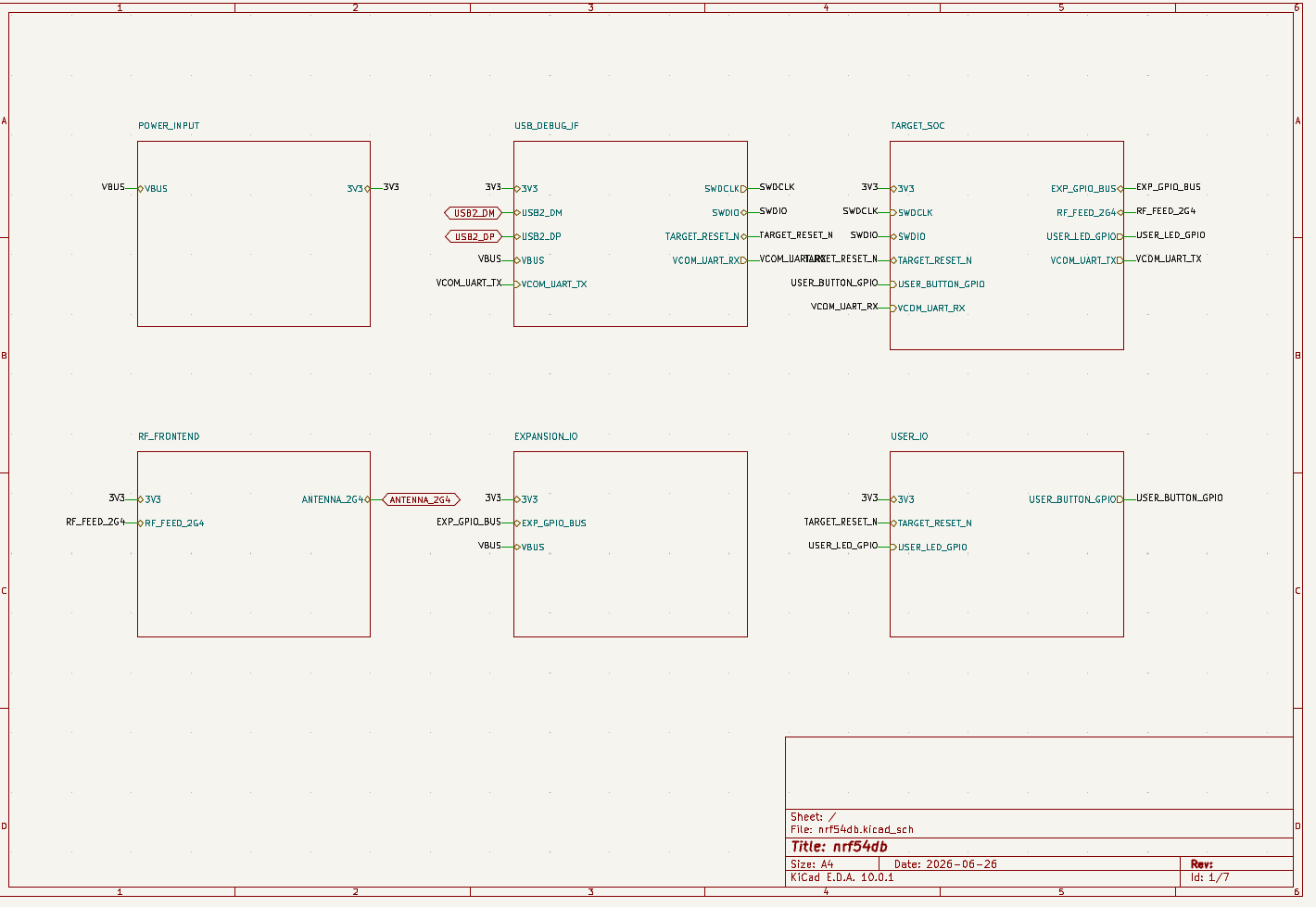Click 'Date: 2026-06-26' in title block

click(x=945, y=864)
